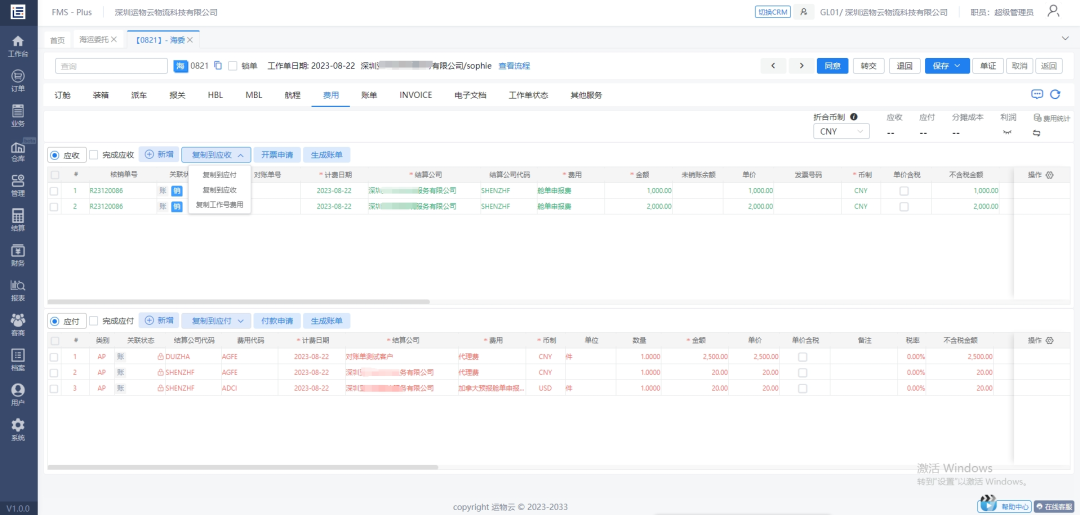Image resolution: width=1080 pixels, height=515 pixels.
Task: Open the 结算 calculator sidebar module
Action: click(19, 221)
